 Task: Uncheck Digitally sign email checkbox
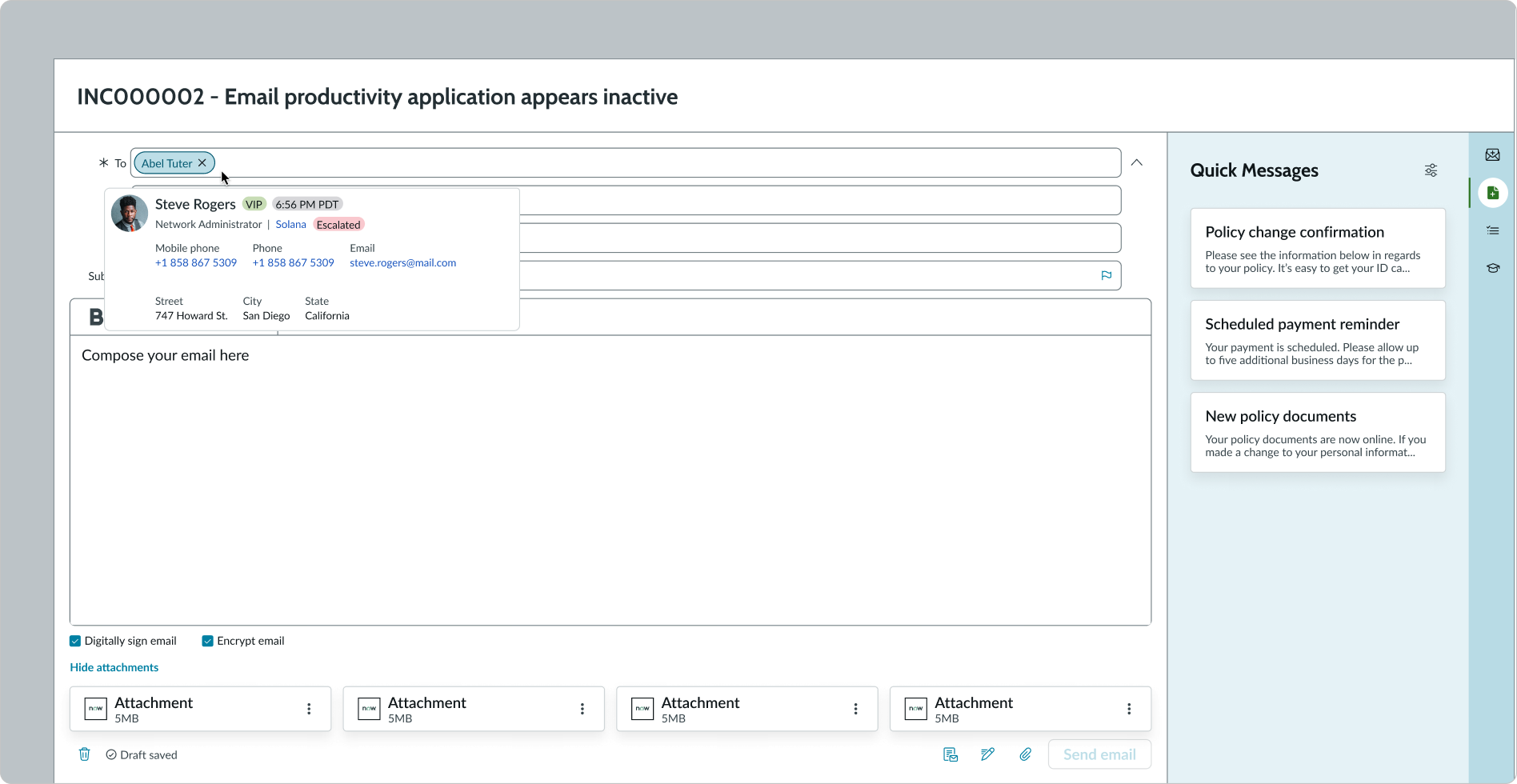[75, 641]
